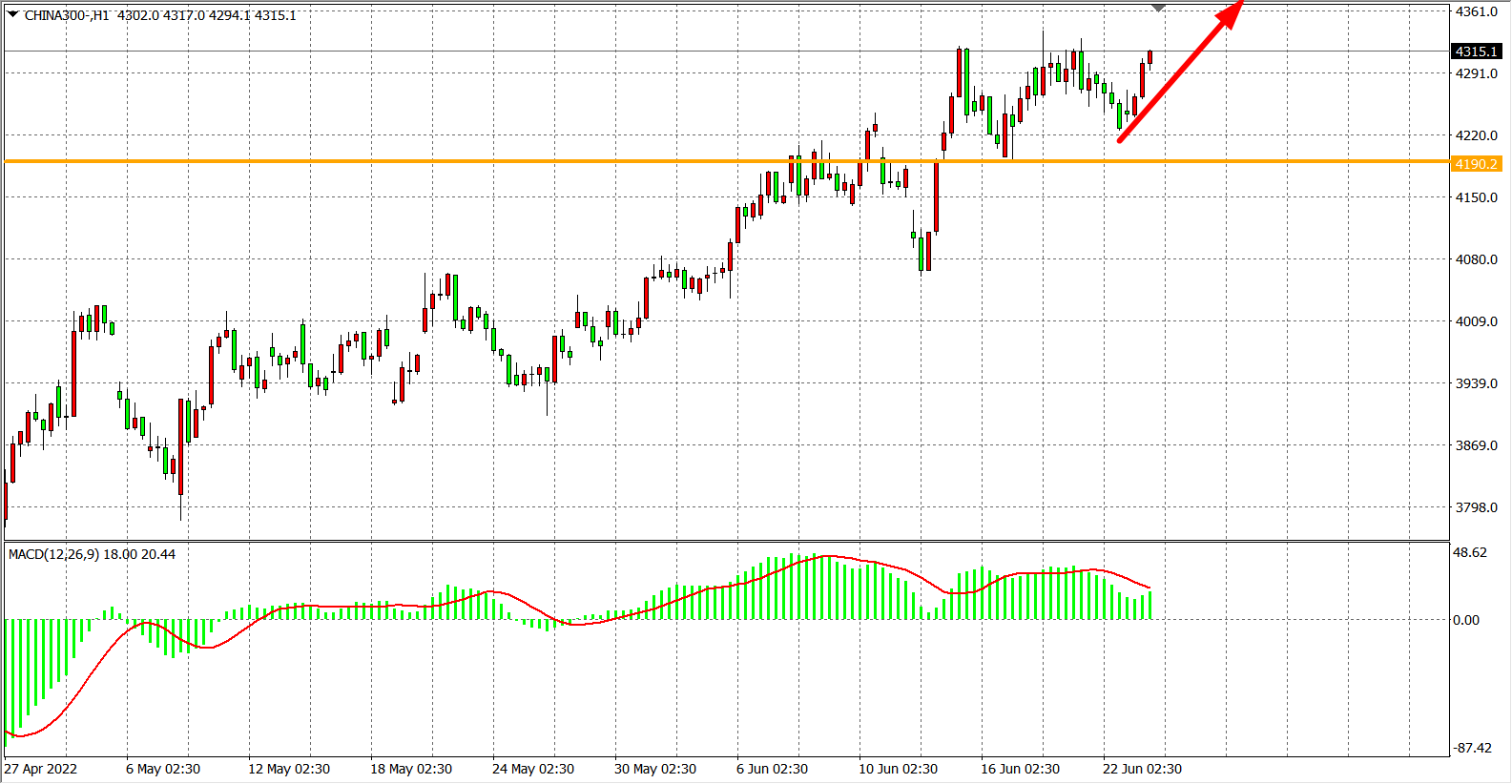
Task: Click the 6 Jun 02:30 time label
Action: click(x=772, y=769)
